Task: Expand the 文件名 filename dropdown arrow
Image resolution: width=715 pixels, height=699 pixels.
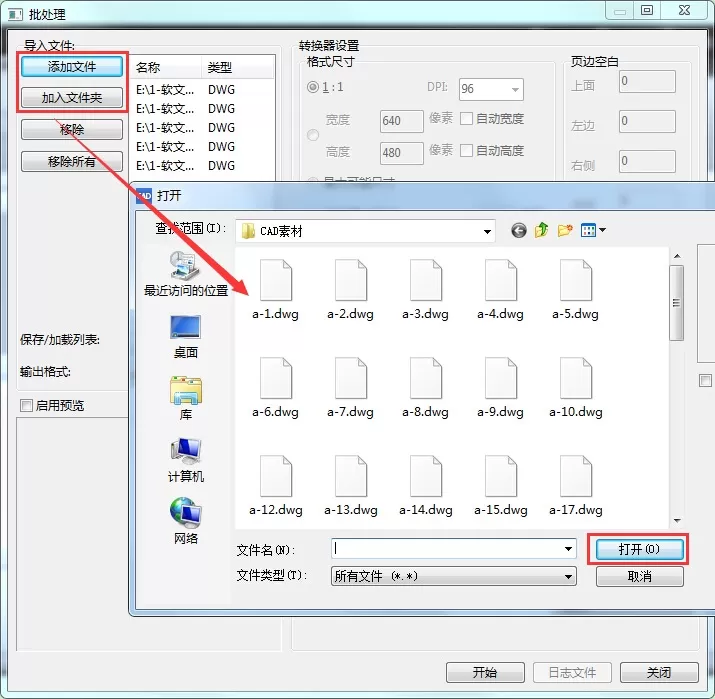Action: [x=568, y=549]
